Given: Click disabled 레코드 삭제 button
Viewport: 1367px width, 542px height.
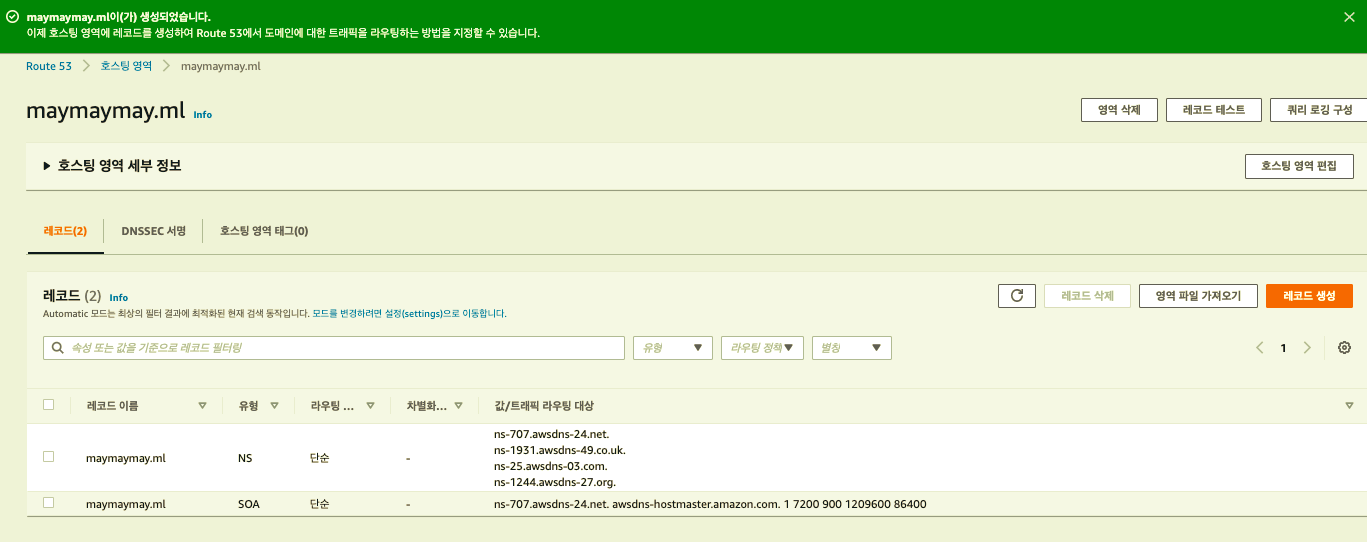Looking at the screenshot, I should pos(1087,296).
